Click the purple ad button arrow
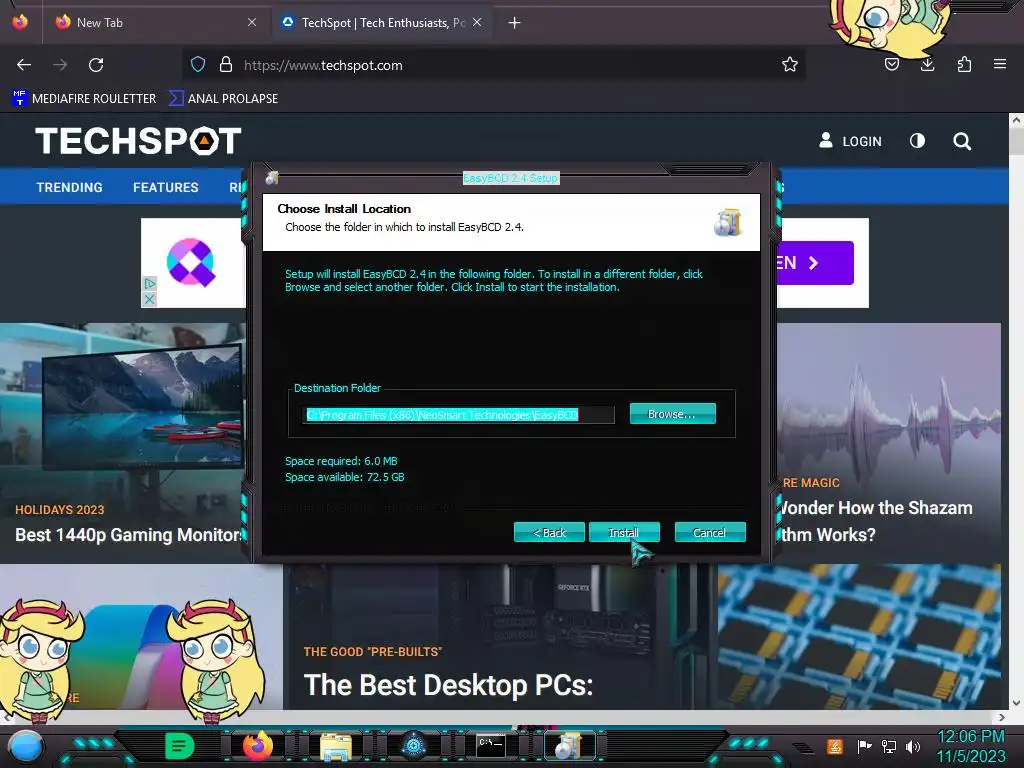Screen dimensions: 1024x768 click(x=814, y=263)
